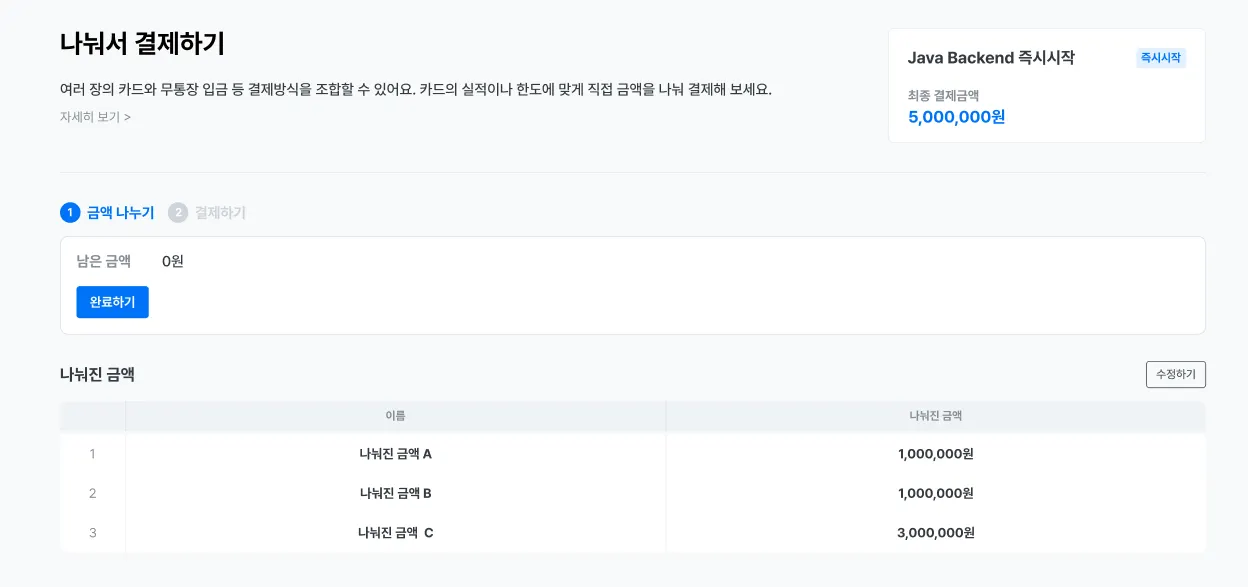The height and width of the screenshot is (587, 1248).
Task: Click the Java Backend 즉시시작 title
Action: click(x=990, y=58)
